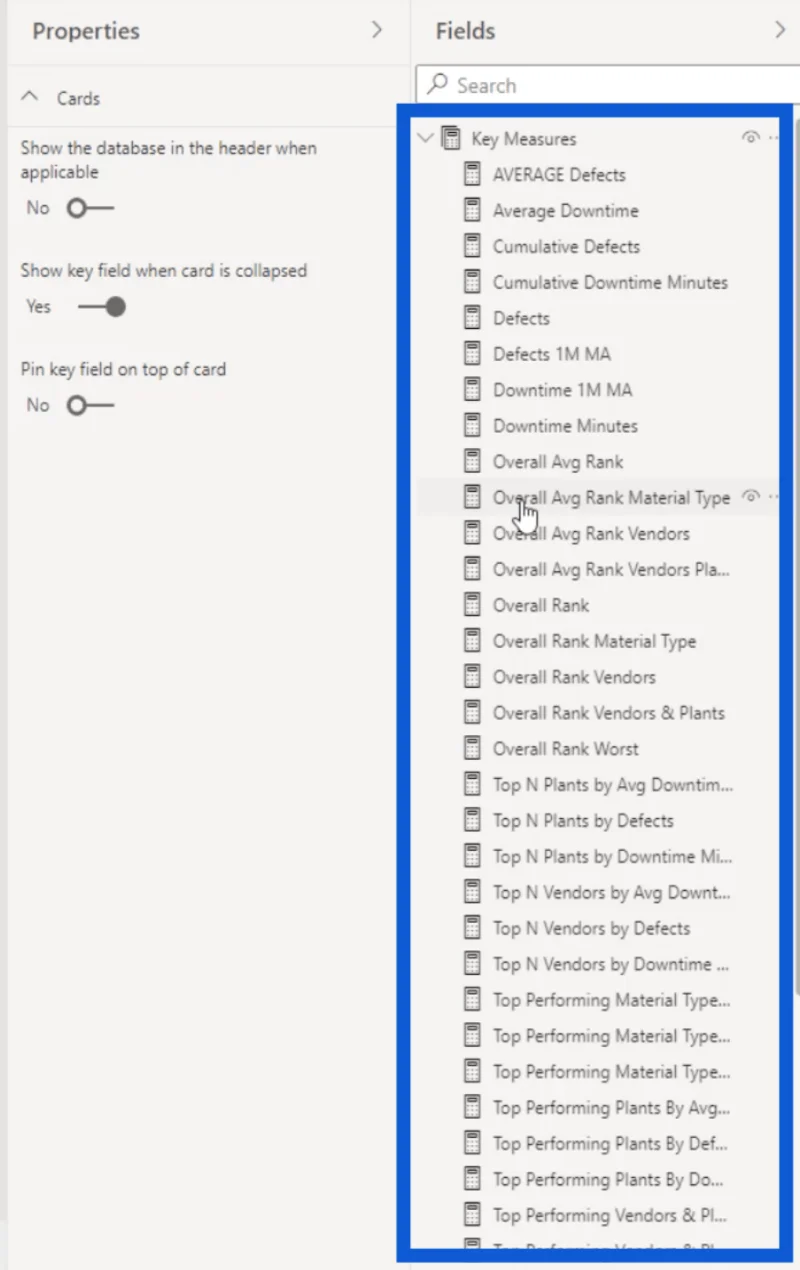Click the calculator icon next to Overall Rank
800x1270 pixels.
(x=473, y=604)
